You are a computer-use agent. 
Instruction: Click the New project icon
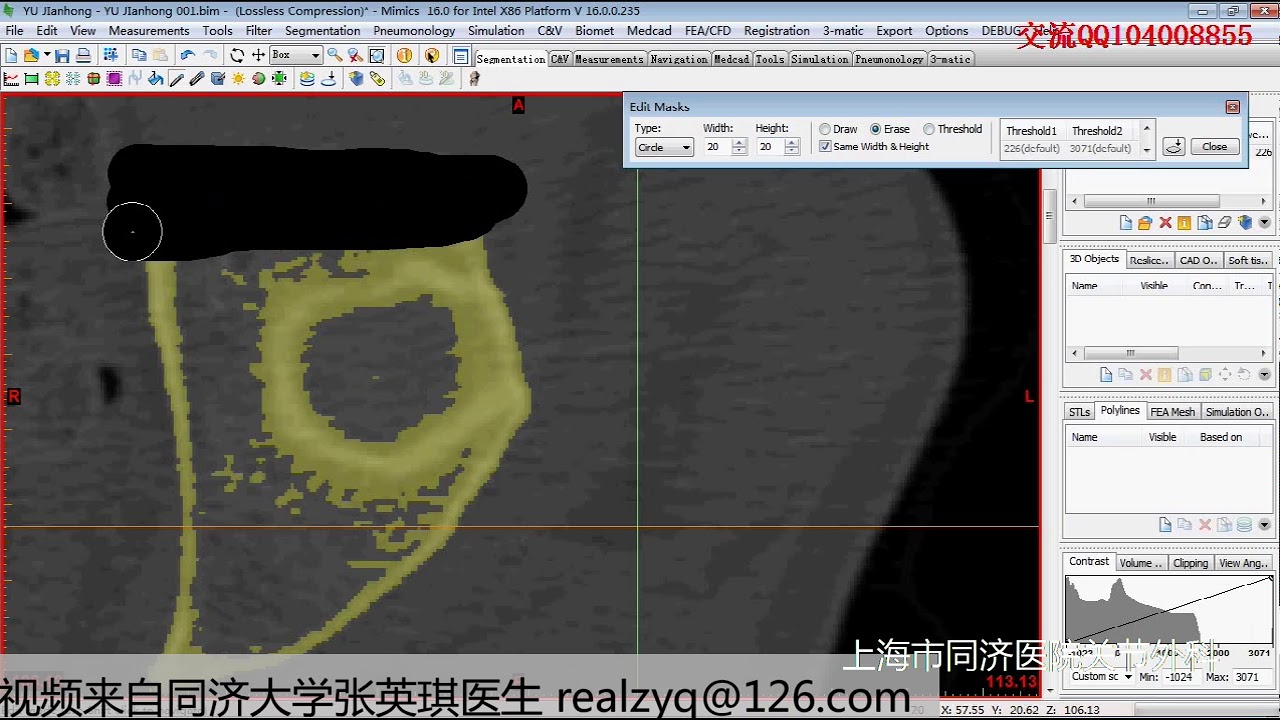10,55
